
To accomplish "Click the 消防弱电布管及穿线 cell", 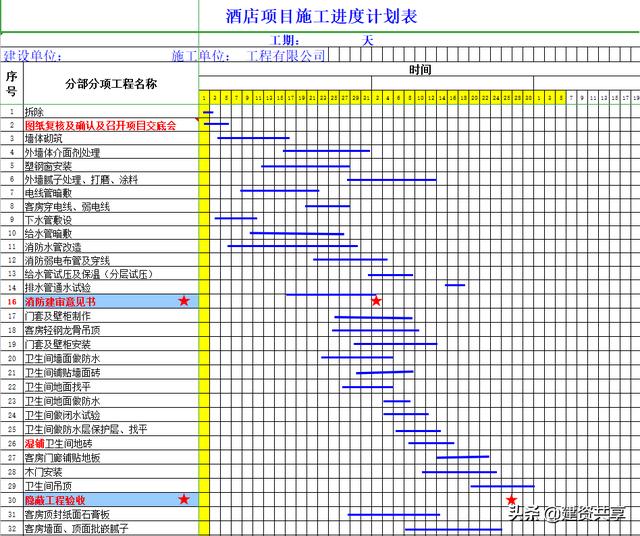I will pyautogui.click(x=111, y=260).
